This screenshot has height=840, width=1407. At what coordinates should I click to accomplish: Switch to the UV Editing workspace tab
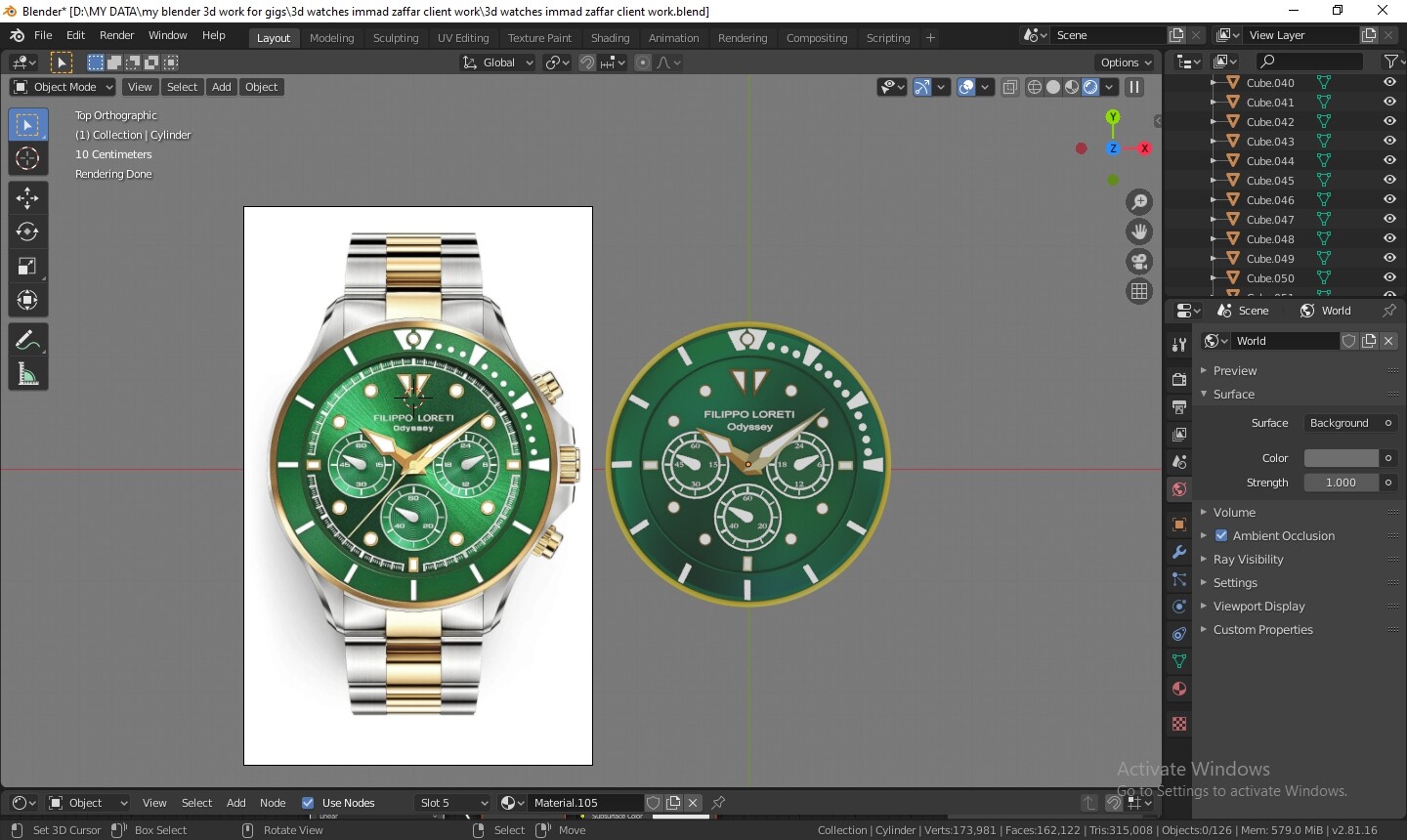coord(463,38)
